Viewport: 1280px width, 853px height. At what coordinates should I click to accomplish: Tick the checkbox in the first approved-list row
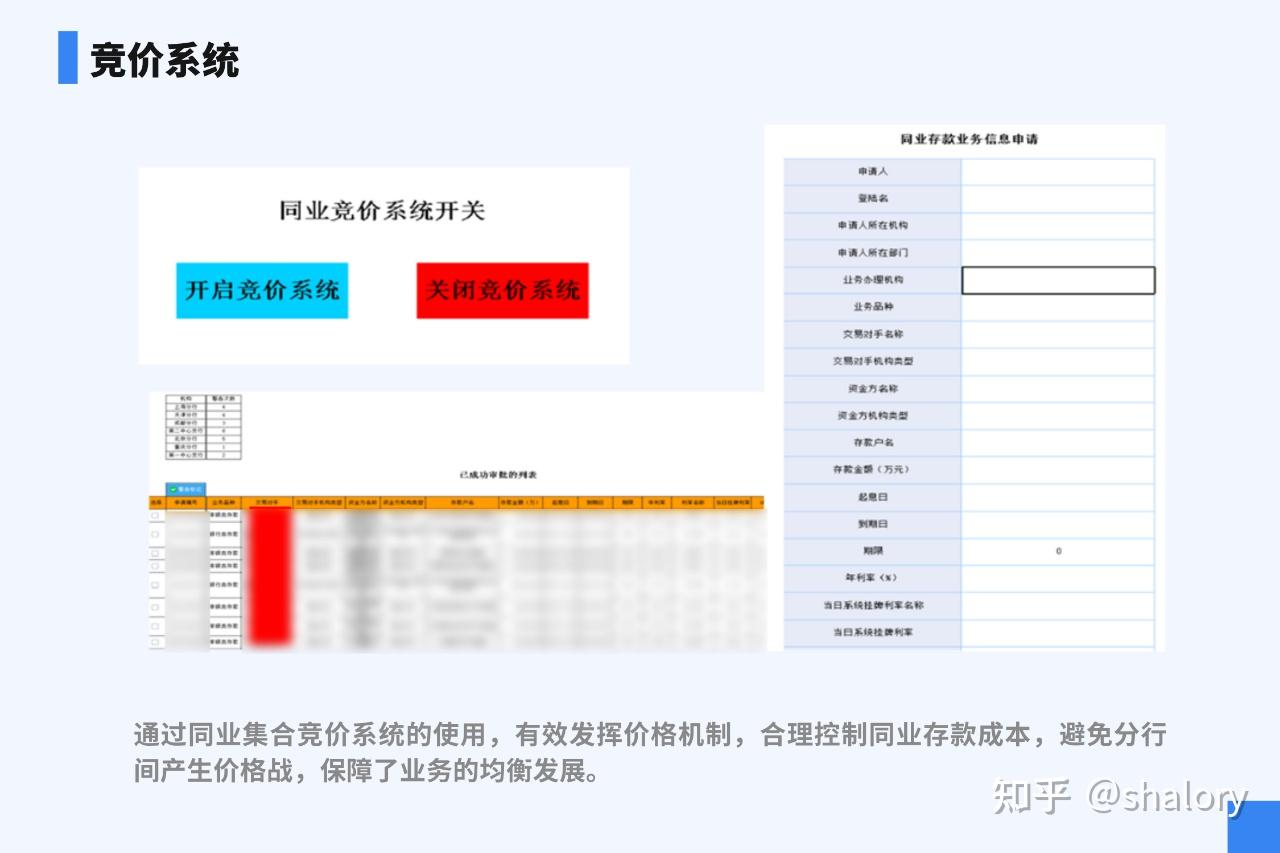155,515
